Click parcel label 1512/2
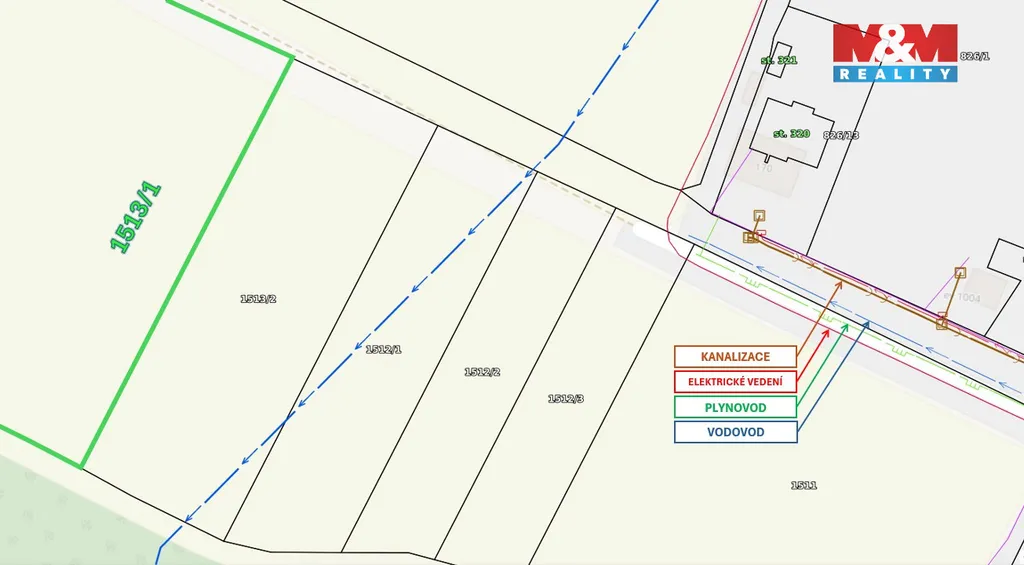The height and width of the screenshot is (565, 1024). 481,372
